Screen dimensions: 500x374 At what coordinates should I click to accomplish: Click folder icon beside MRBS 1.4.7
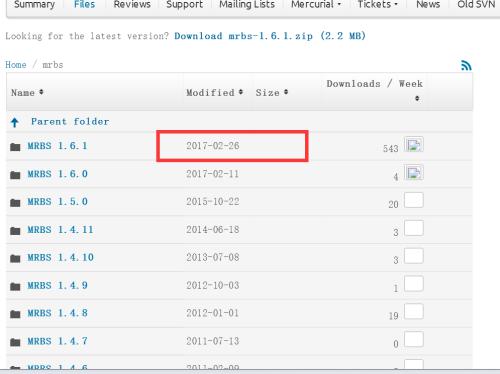pyautogui.click(x=15, y=342)
